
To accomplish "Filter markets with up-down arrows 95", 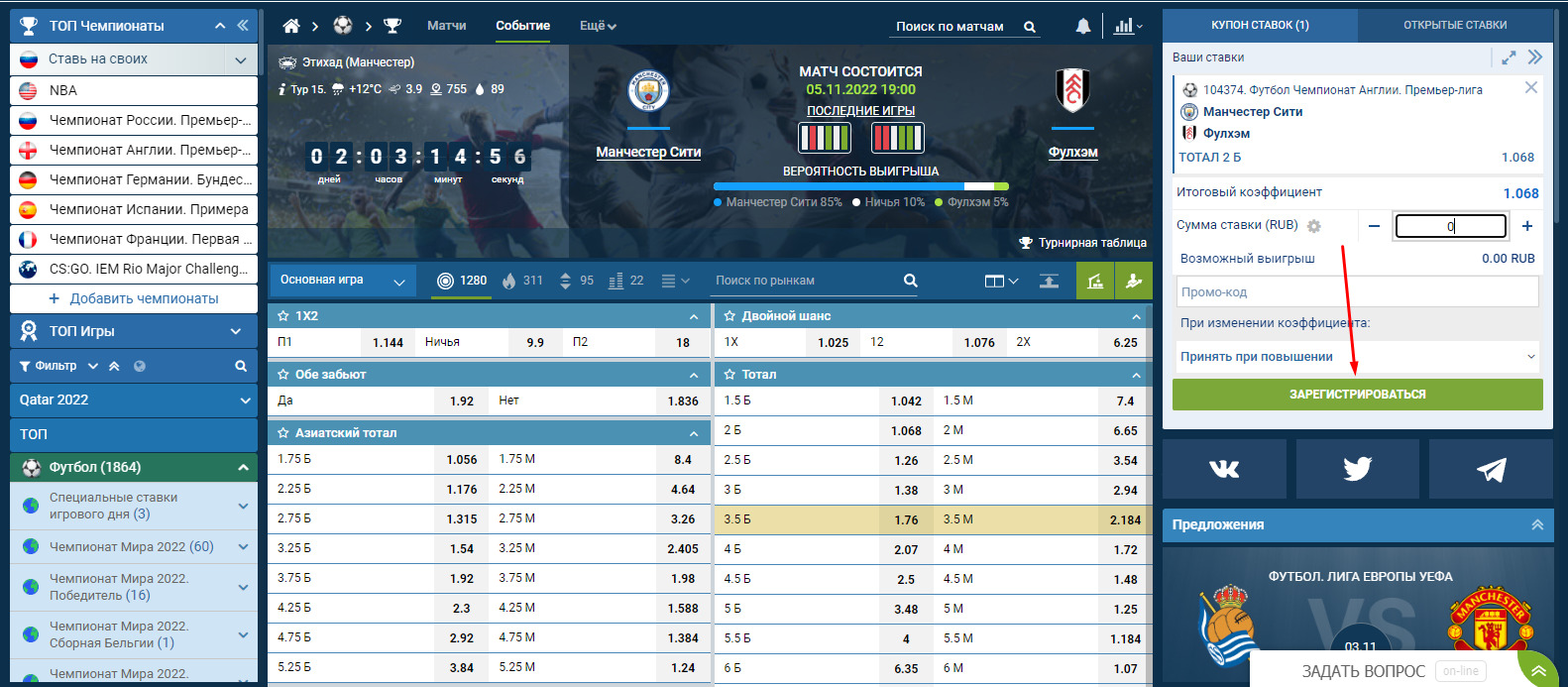I will (576, 281).
